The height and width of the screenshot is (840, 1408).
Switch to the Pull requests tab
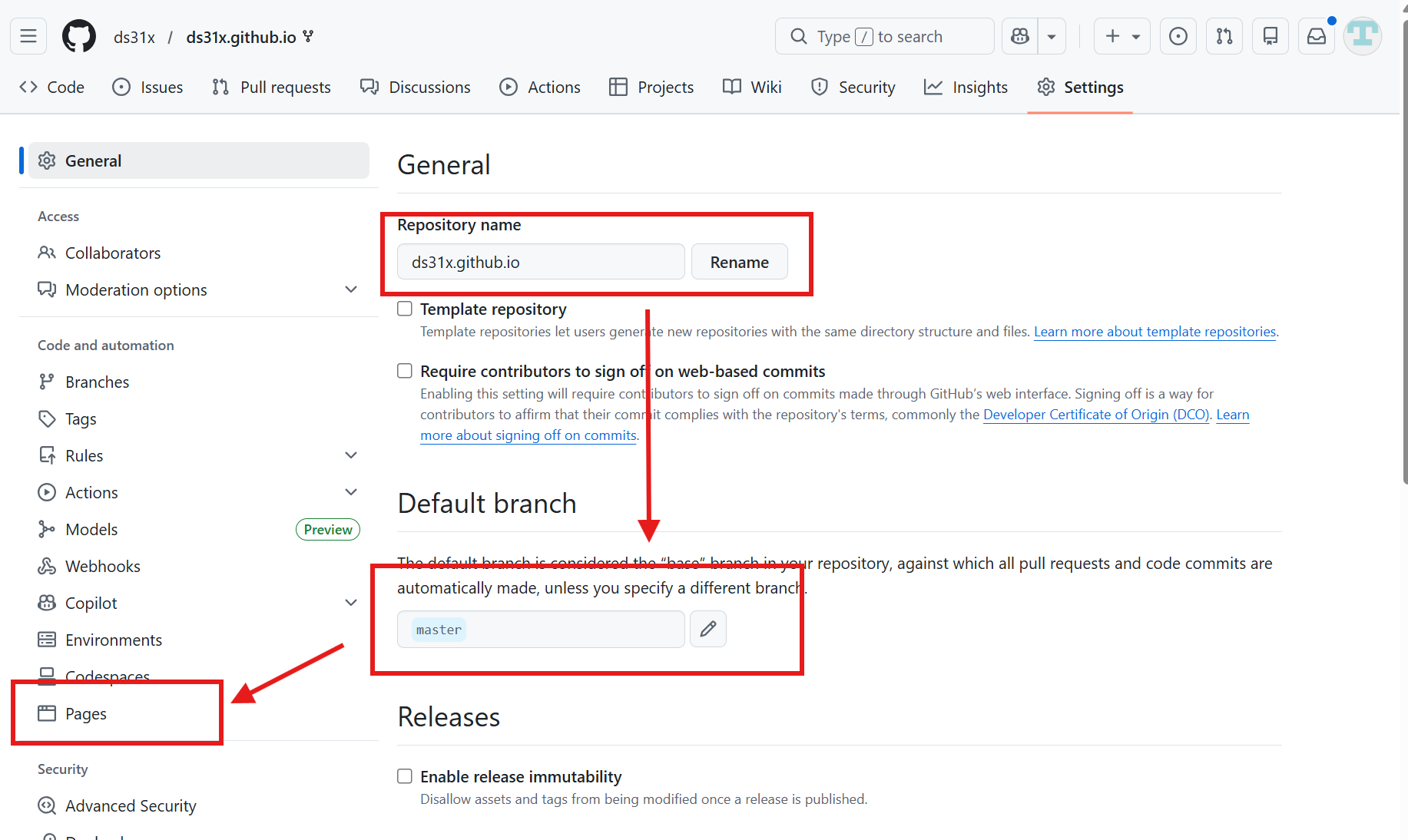pos(271,87)
